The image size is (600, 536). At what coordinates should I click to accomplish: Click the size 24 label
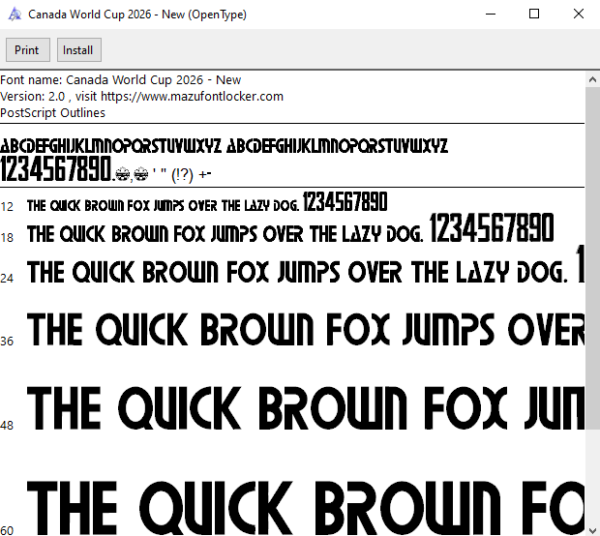[x=7, y=279]
